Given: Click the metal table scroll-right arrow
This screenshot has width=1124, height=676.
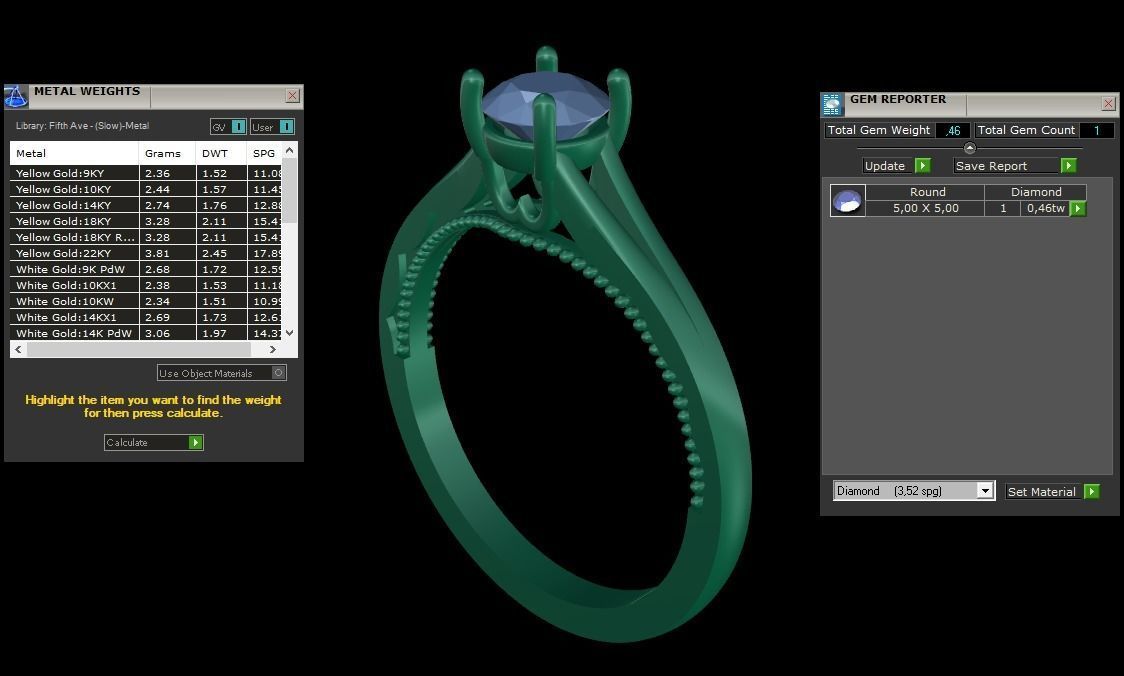Looking at the screenshot, I should [x=272, y=350].
